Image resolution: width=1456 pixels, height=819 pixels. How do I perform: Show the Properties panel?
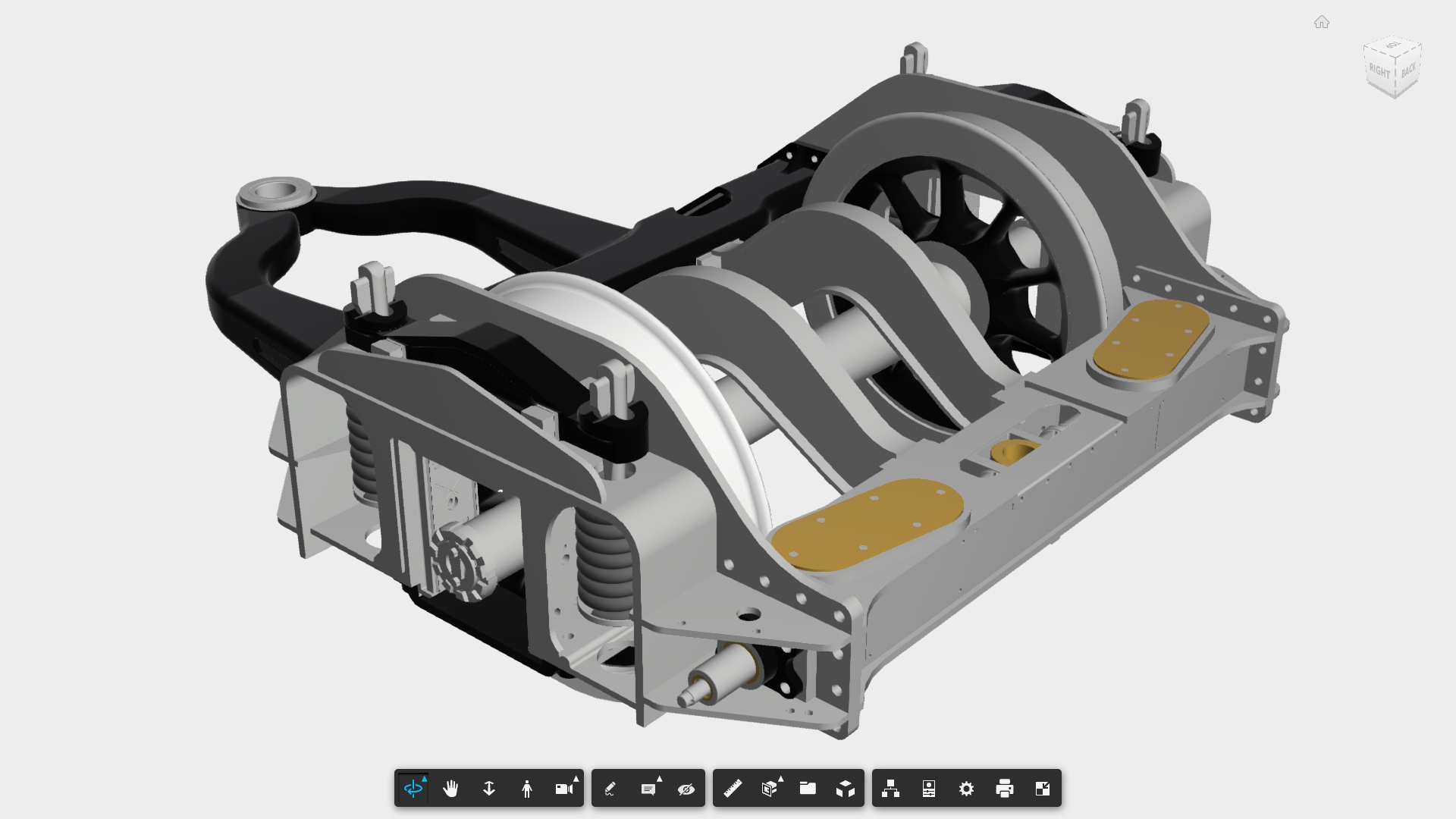click(x=929, y=789)
